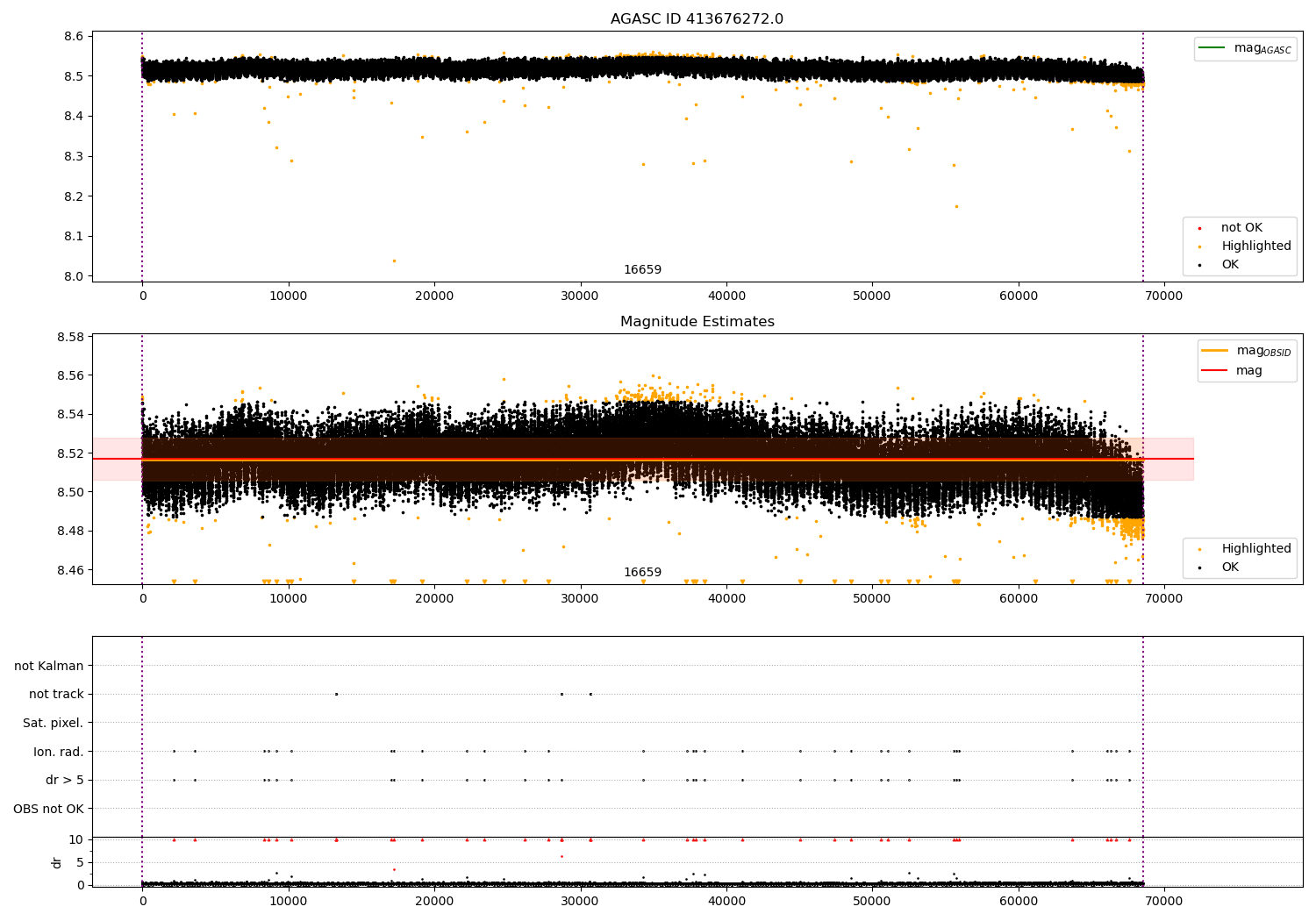Screen dimensions: 1316x921
Task: Click the 50000 tick label under middle plot
Action: coord(872,599)
